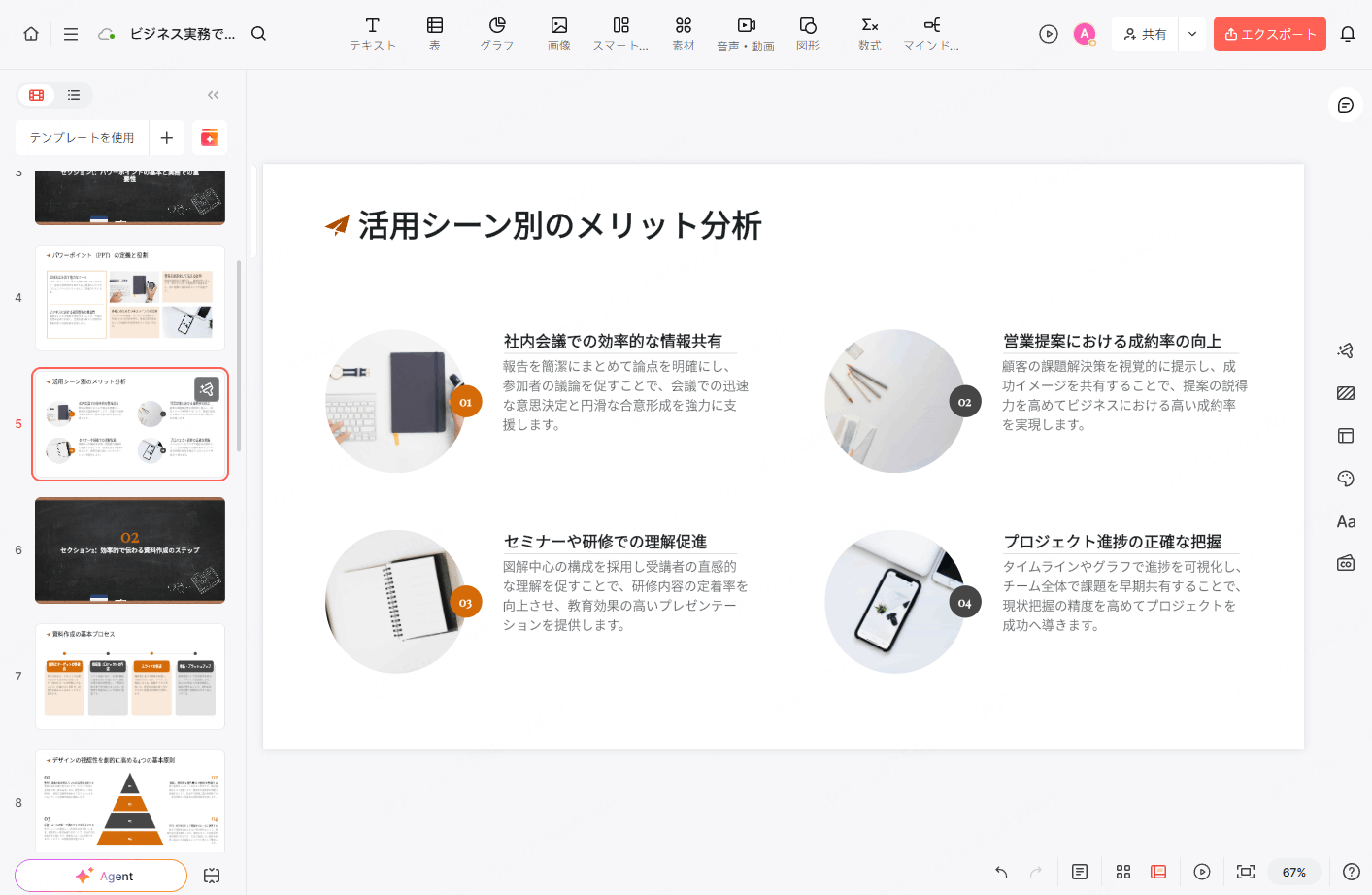Select heading プロジェクト進捗の正確な把握
The width and height of the screenshot is (1372, 895).
click(1113, 542)
